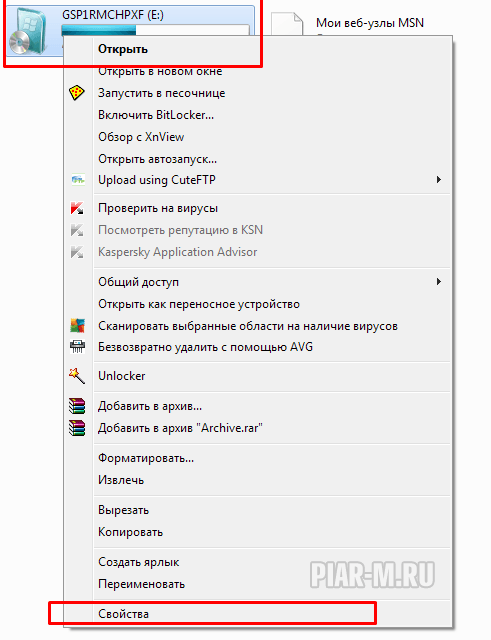Click the Sandboxie pizza icon

76,93
